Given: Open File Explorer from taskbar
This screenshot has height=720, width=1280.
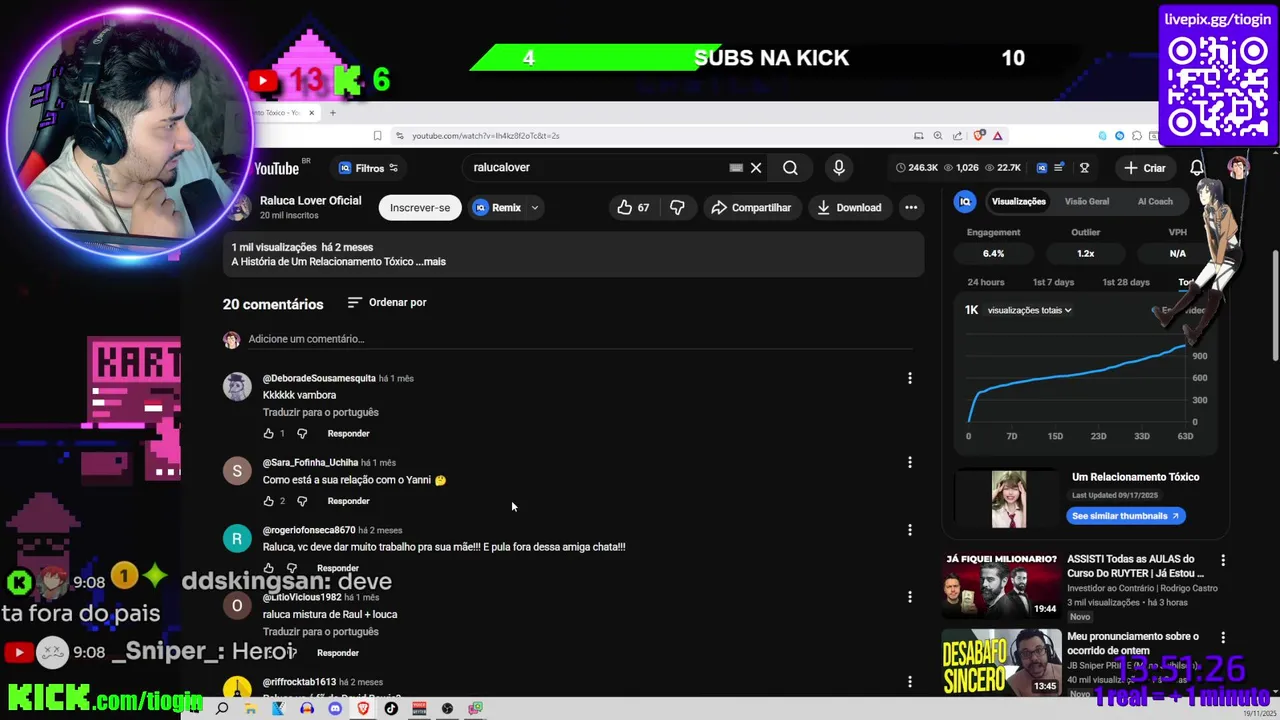Looking at the screenshot, I should 250,709.
